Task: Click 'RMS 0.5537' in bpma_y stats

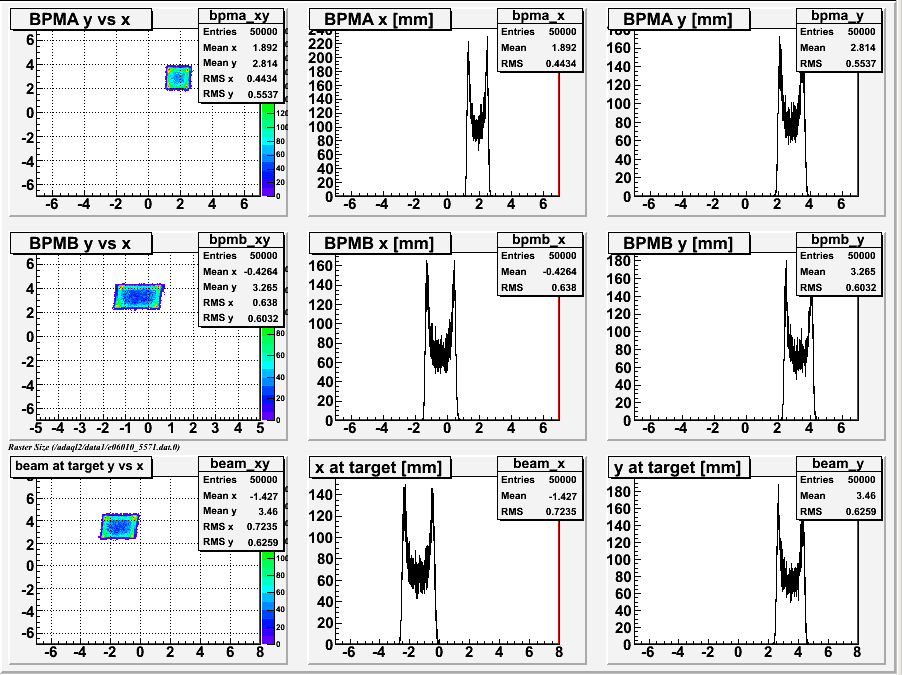Action: coord(839,63)
